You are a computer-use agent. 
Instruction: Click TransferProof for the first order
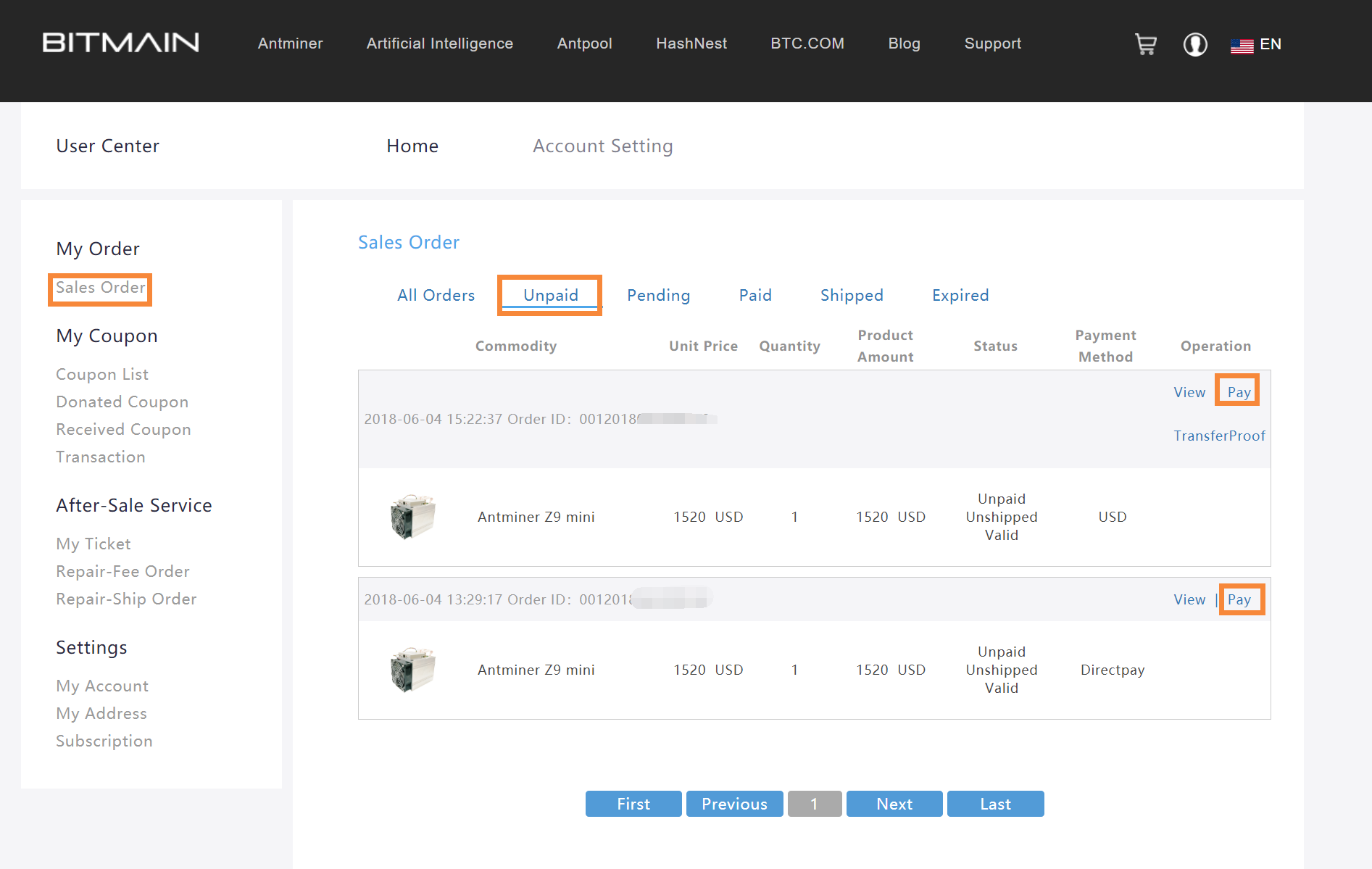click(1219, 436)
